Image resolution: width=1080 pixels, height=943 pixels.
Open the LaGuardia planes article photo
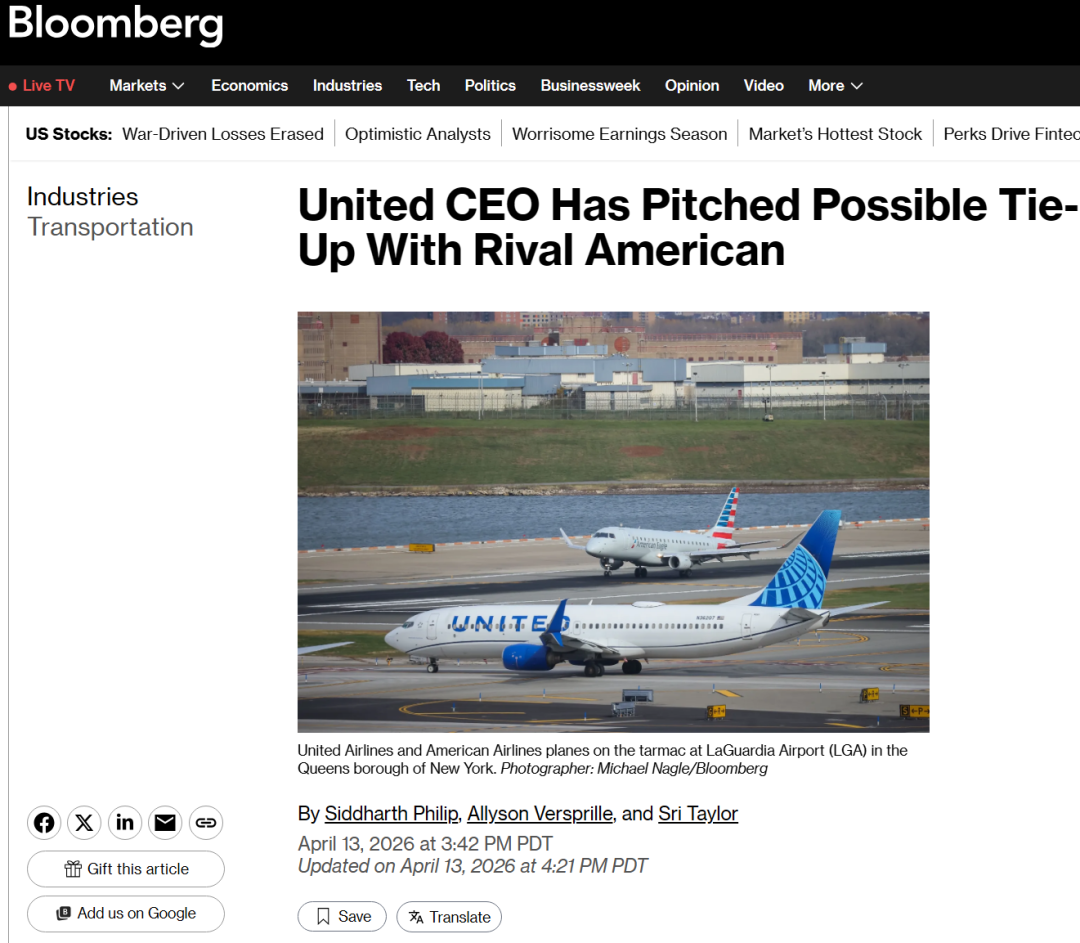point(613,521)
